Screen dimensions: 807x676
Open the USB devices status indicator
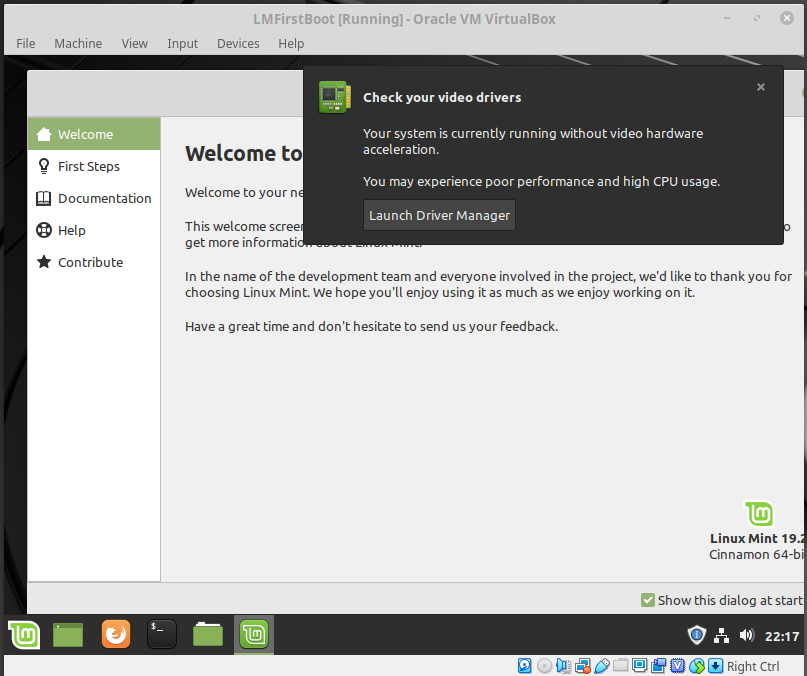click(602, 666)
